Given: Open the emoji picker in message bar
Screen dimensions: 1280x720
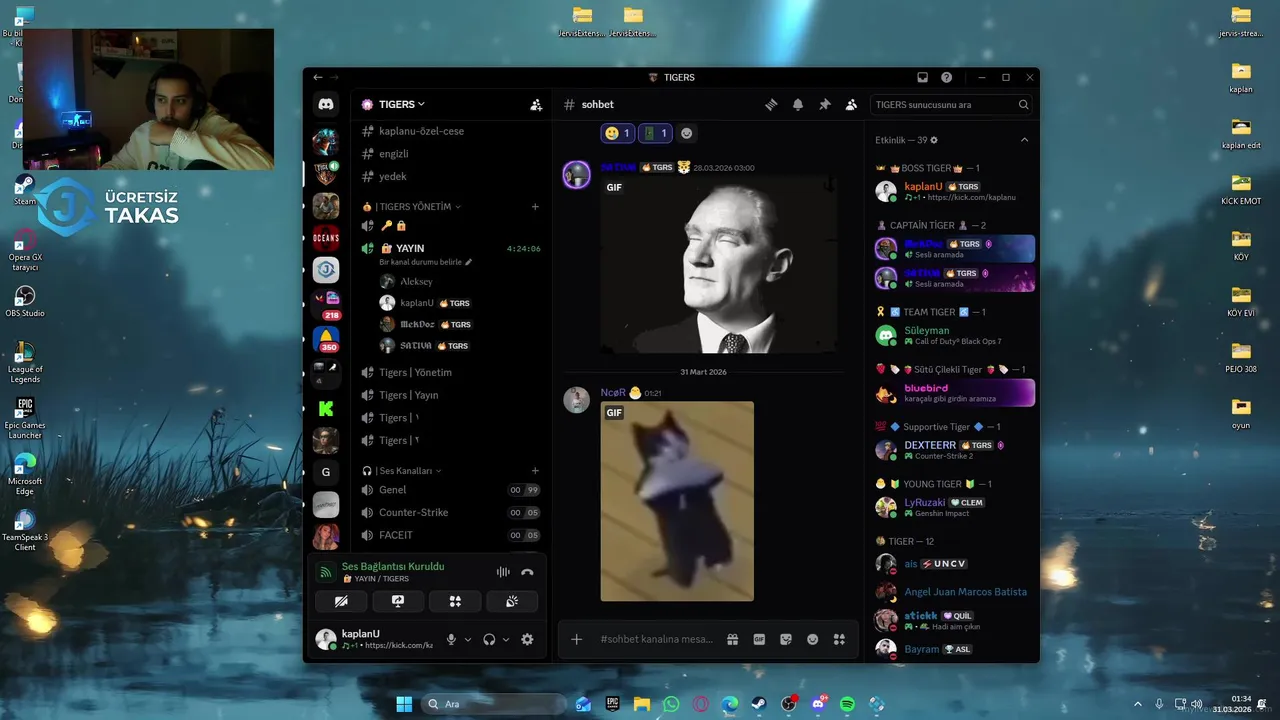Looking at the screenshot, I should pyautogui.click(x=812, y=639).
